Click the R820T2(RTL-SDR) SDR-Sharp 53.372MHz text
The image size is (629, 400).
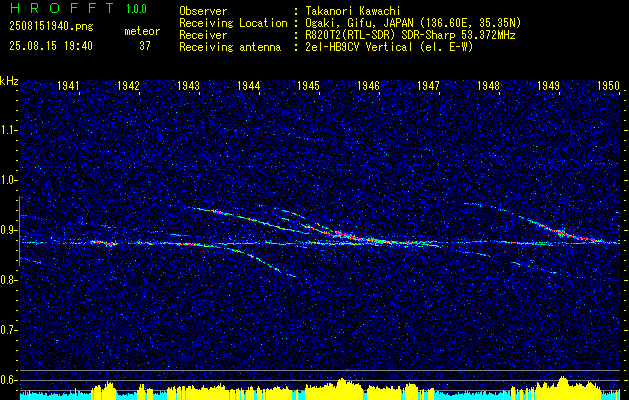pyautogui.click(x=409, y=35)
